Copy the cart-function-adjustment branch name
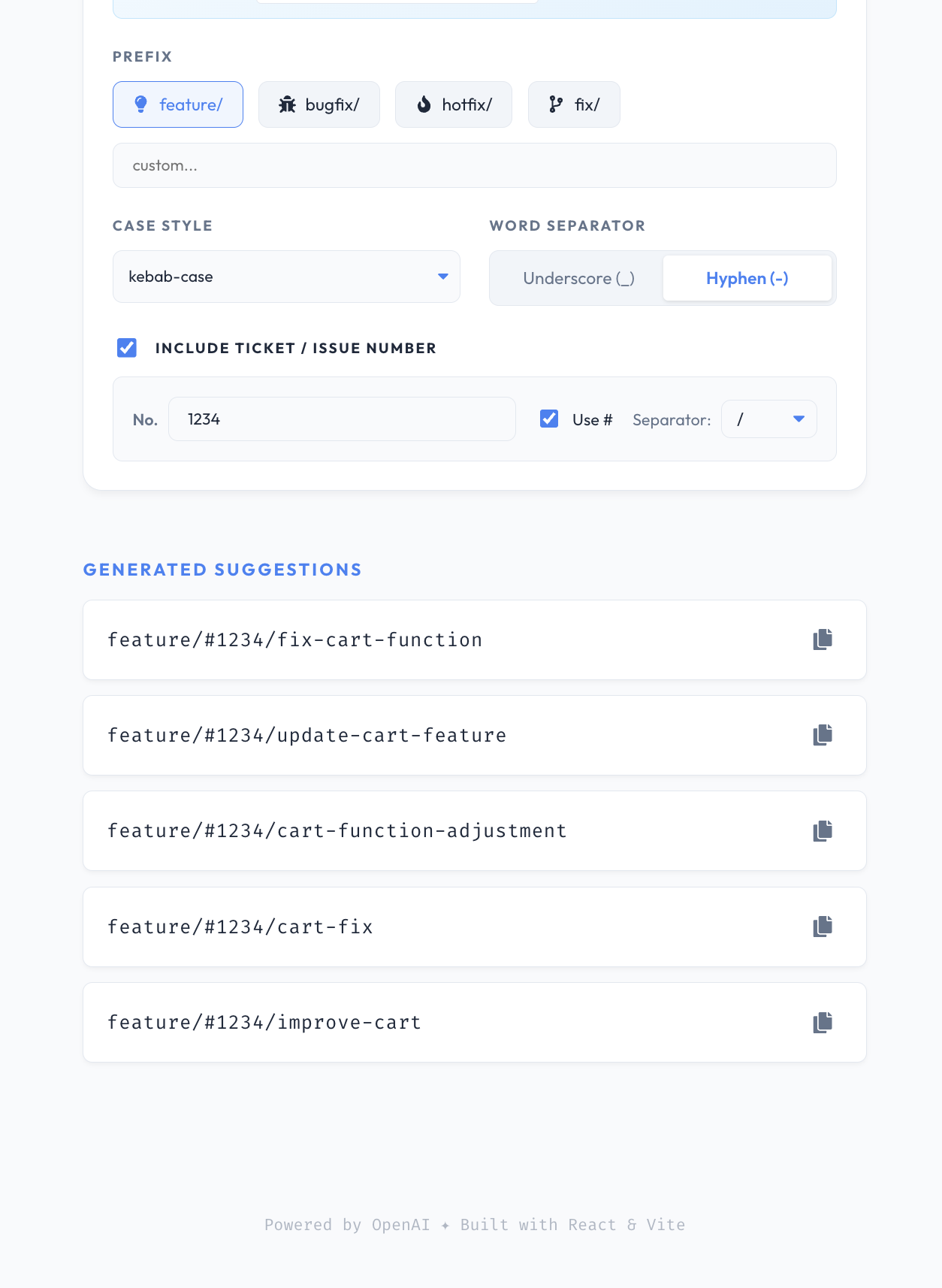942x1288 pixels. [823, 830]
